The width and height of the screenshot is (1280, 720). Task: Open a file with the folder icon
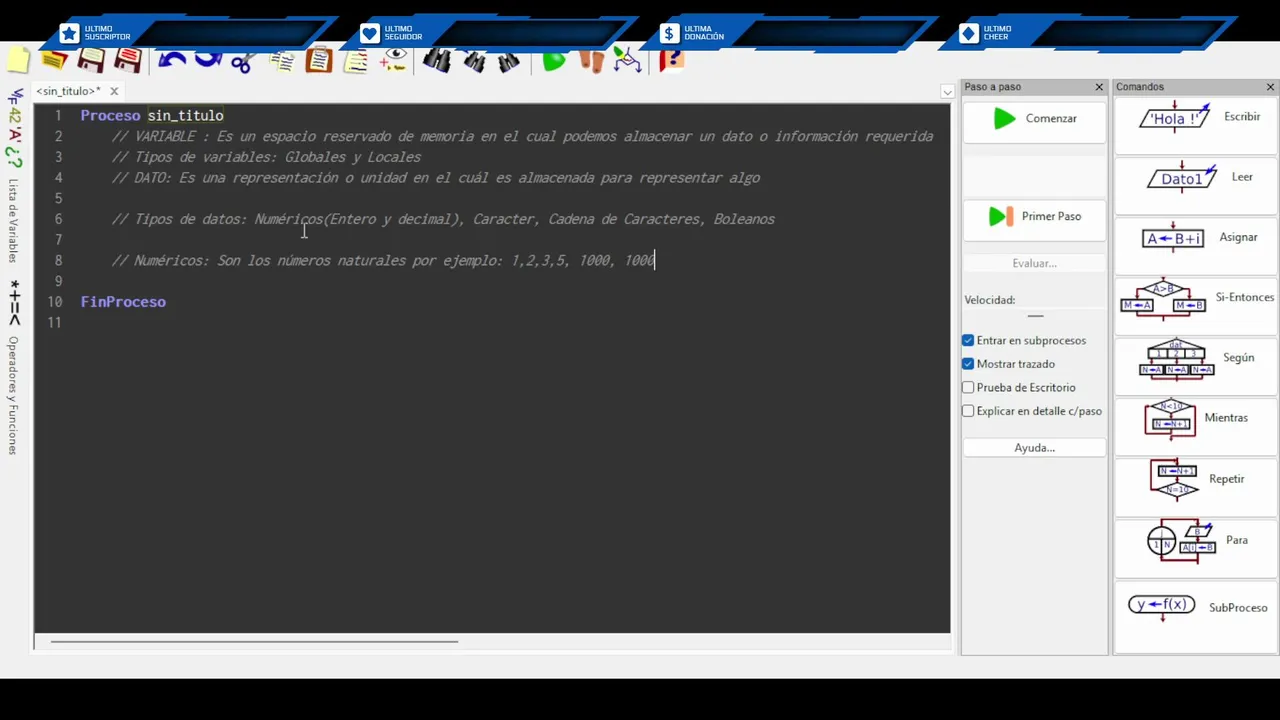coord(54,60)
